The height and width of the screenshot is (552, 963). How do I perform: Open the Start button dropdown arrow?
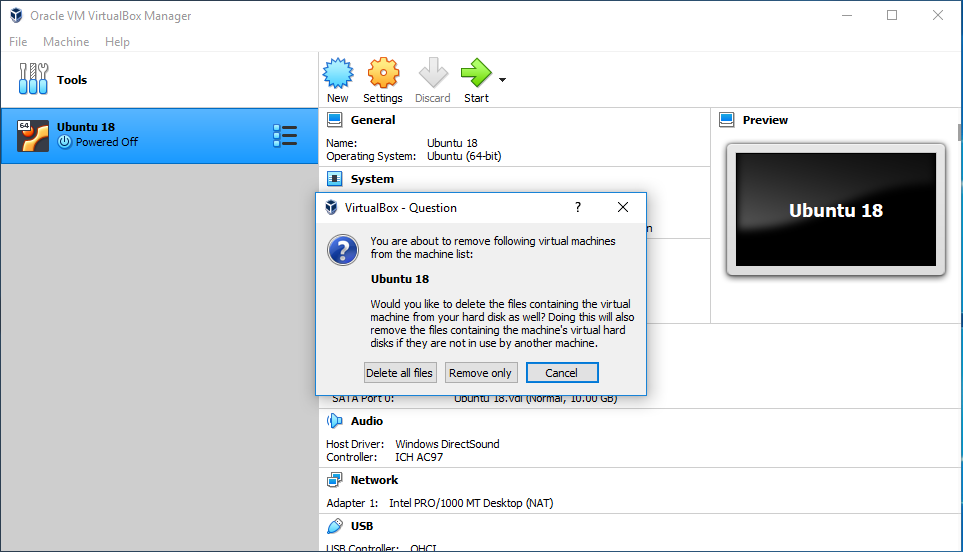[502, 80]
